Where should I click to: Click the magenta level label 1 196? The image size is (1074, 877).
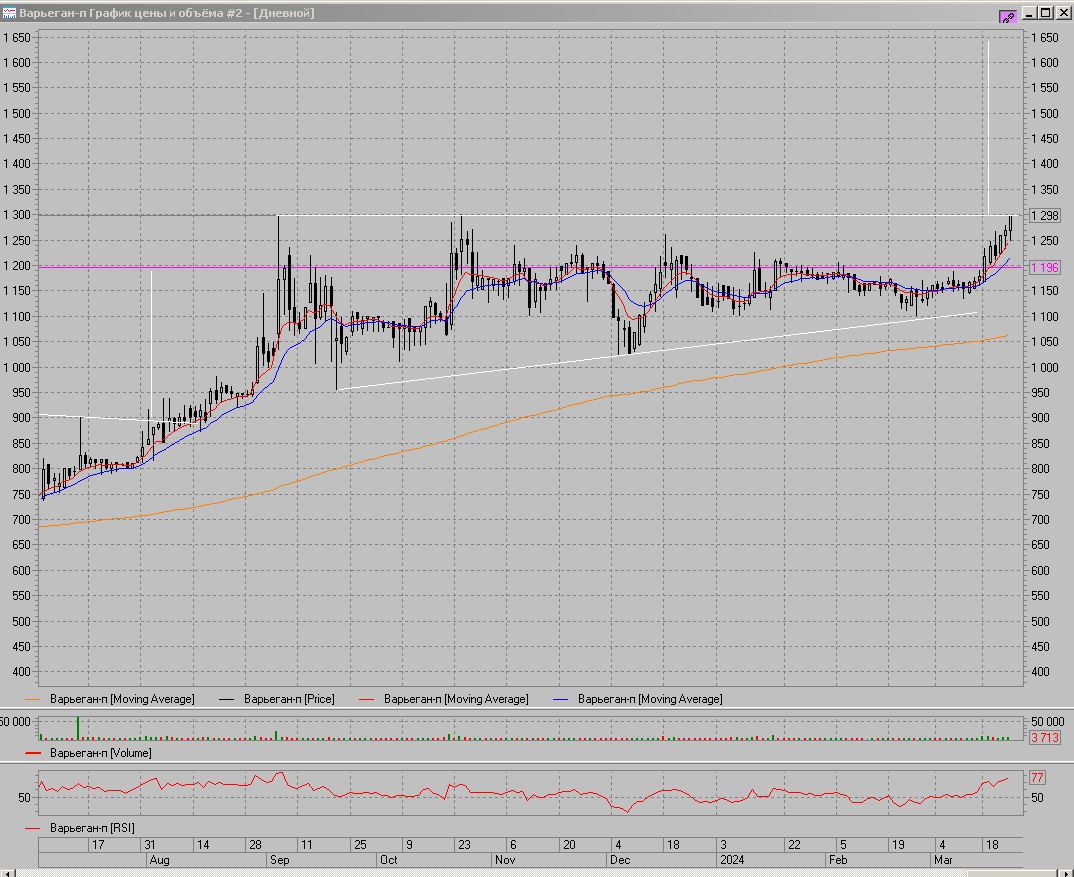point(1045,267)
